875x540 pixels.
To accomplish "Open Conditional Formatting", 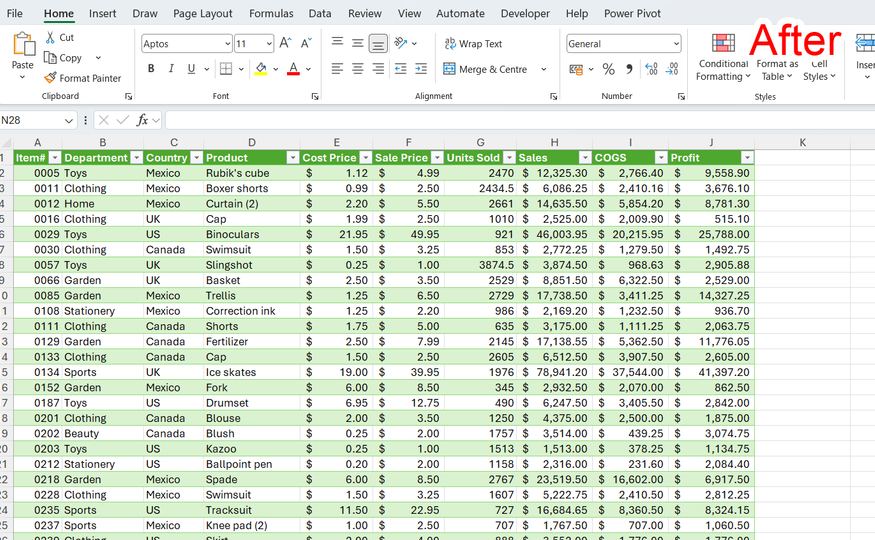I will [x=723, y=57].
